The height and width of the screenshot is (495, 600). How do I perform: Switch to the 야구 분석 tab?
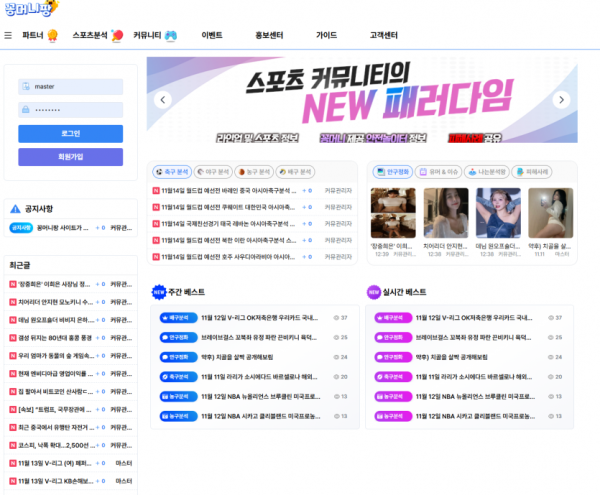click(212, 172)
